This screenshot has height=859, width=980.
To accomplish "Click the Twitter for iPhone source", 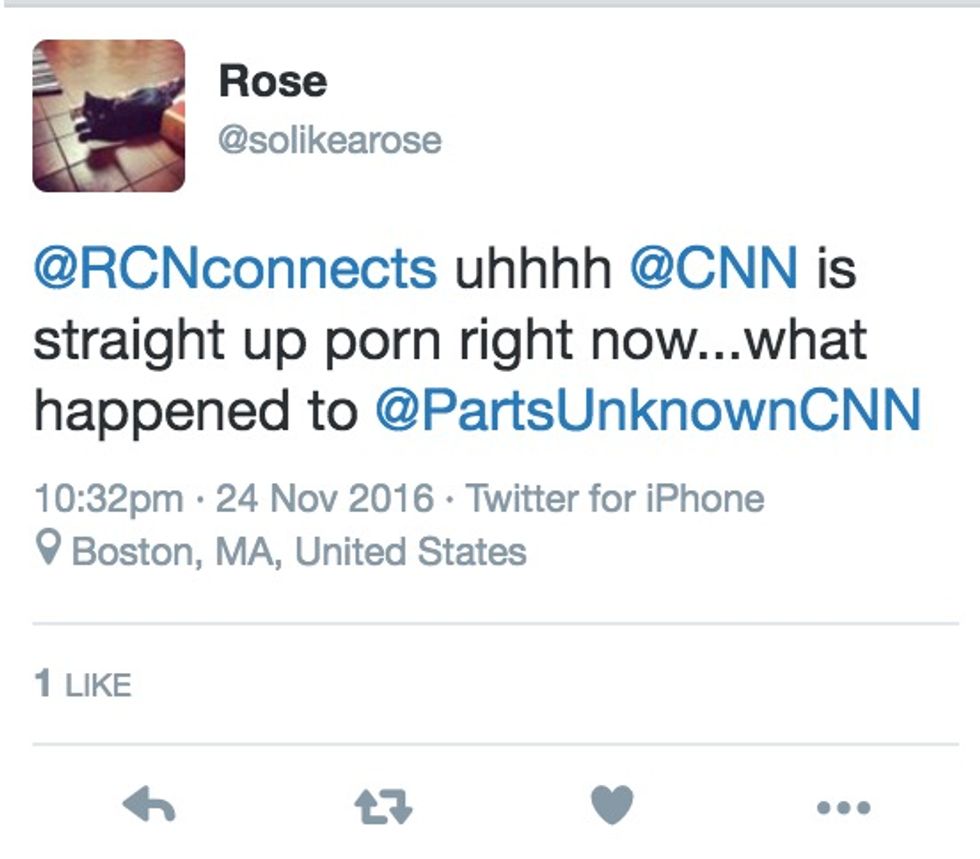I will (x=615, y=498).
